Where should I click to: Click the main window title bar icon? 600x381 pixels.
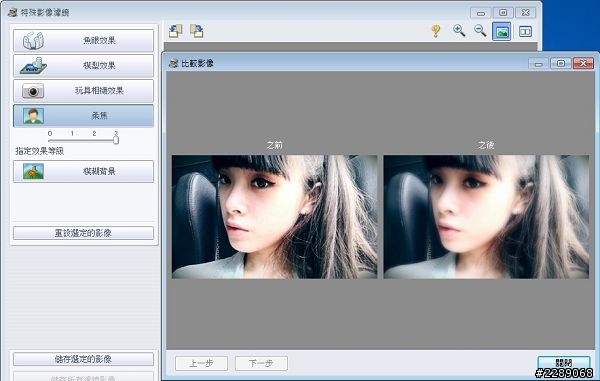coord(13,12)
